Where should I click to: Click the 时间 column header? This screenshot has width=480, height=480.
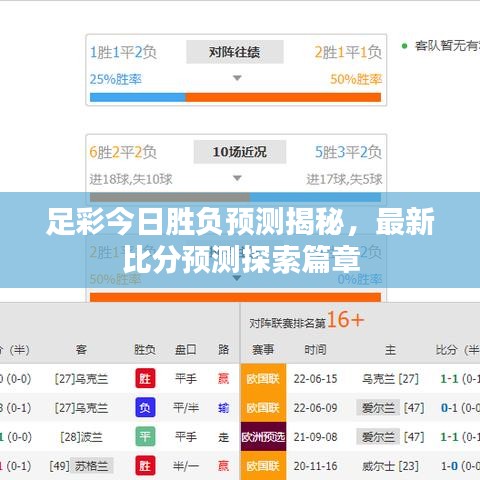315,350
